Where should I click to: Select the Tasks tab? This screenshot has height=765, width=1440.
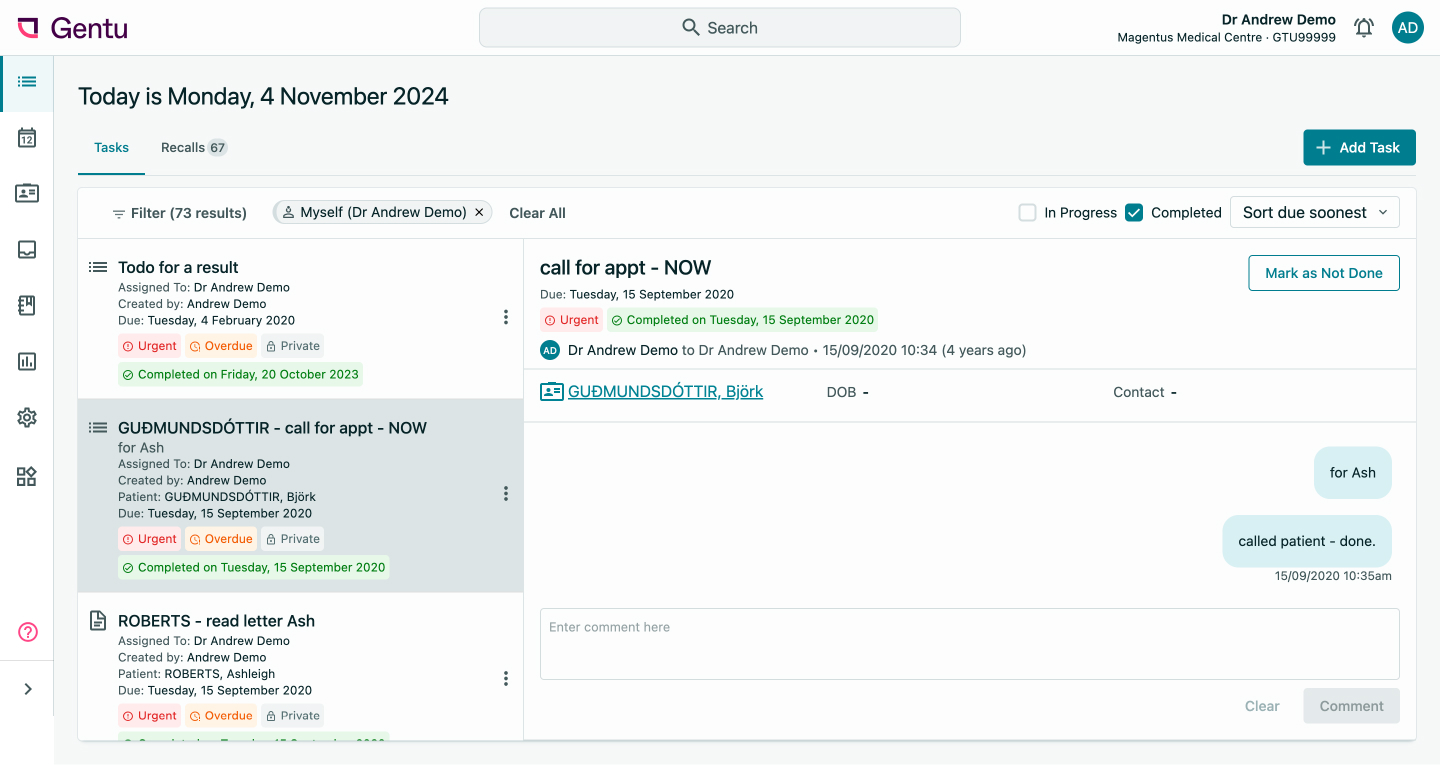(x=111, y=147)
